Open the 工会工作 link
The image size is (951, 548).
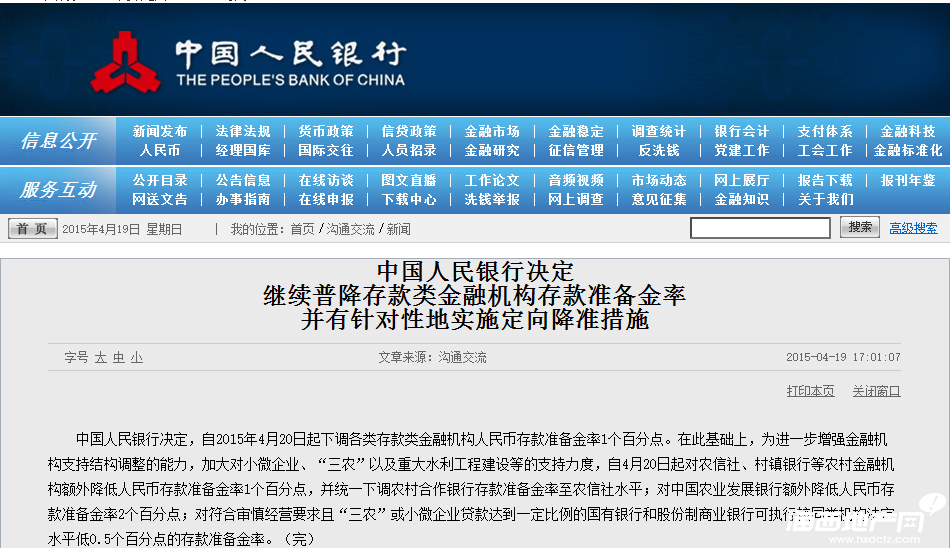pos(825,150)
